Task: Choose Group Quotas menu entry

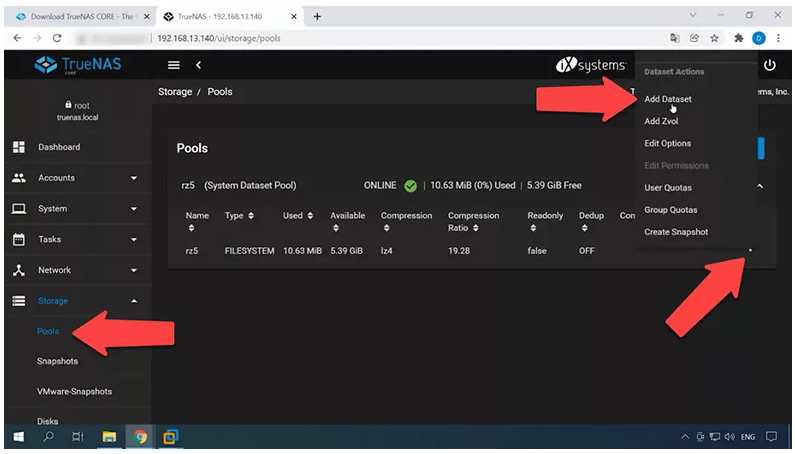Action: (x=670, y=210)
